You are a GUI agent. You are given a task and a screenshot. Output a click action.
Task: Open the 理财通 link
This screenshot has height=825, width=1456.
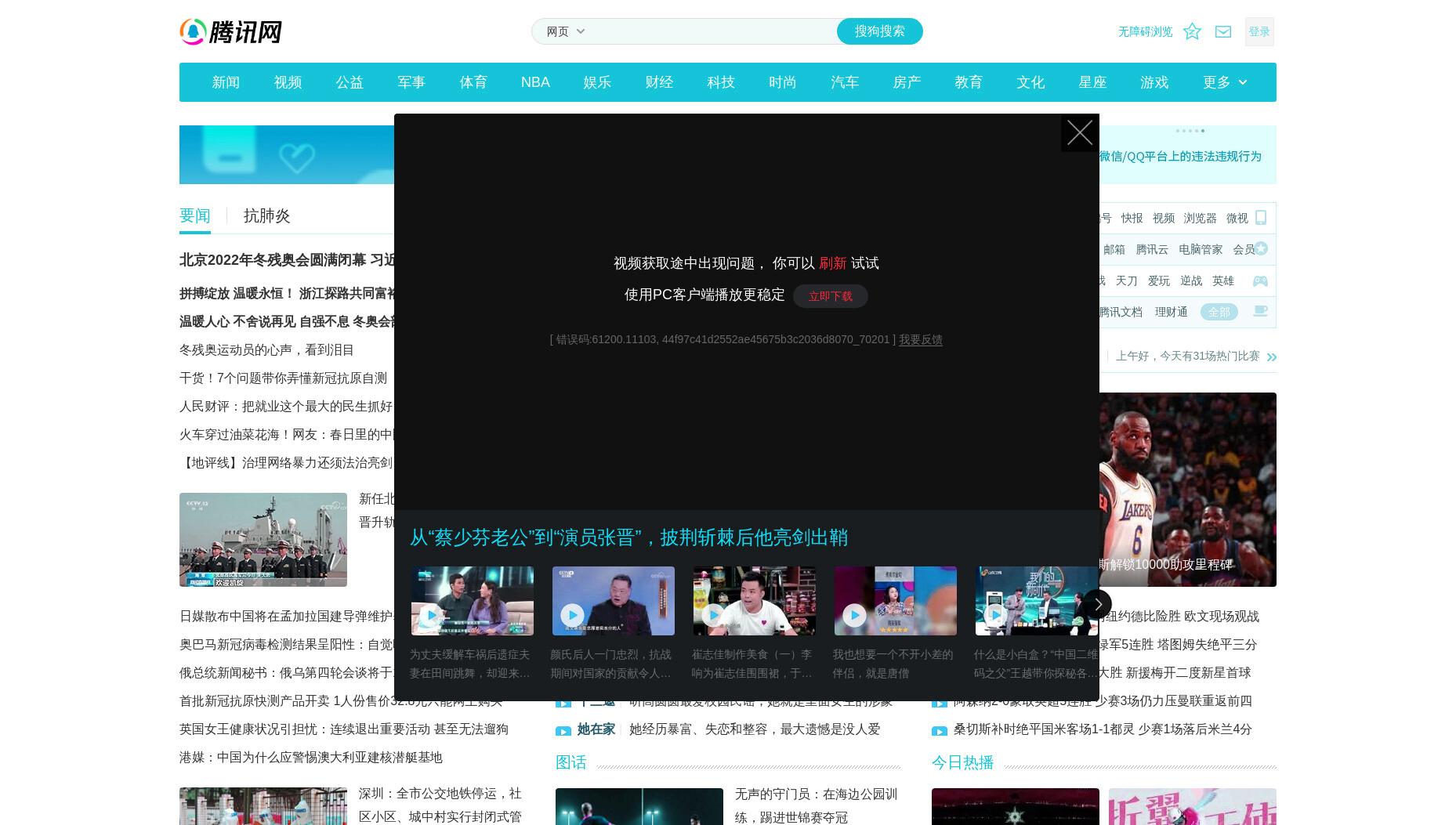[1171, 312]
